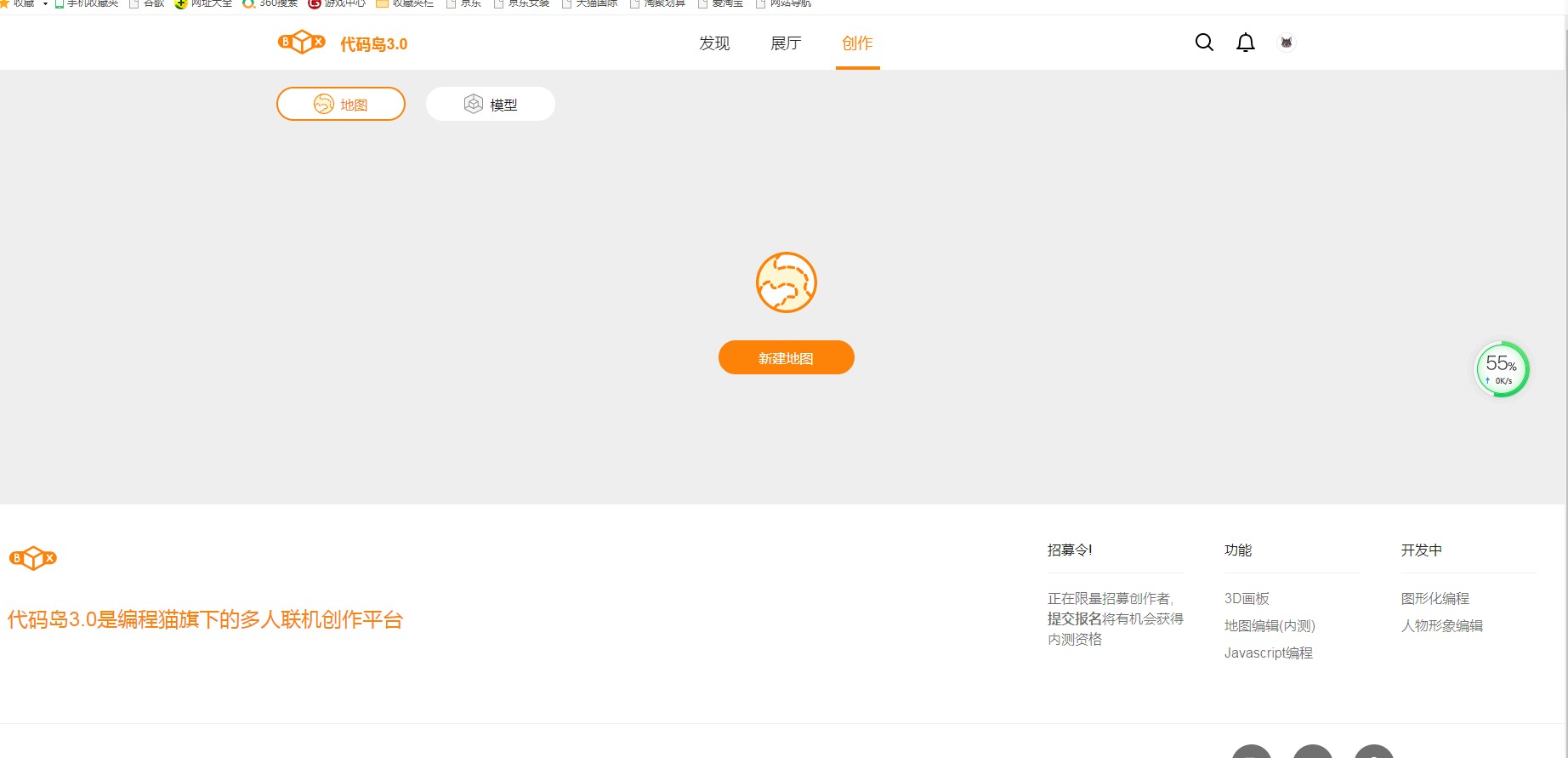Screen dimensions: 1568x758
Task: Click the 正在限量招募创作者 text
Action: pyautogui.click(x=1109, y=599)
